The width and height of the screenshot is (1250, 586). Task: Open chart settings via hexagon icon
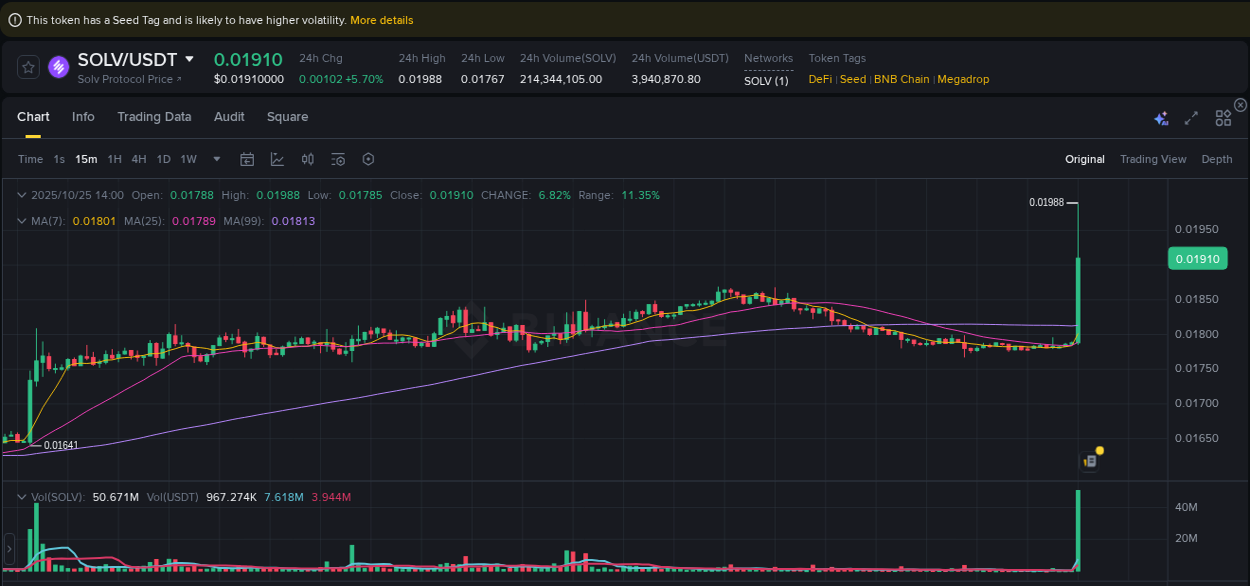[368, 159]
